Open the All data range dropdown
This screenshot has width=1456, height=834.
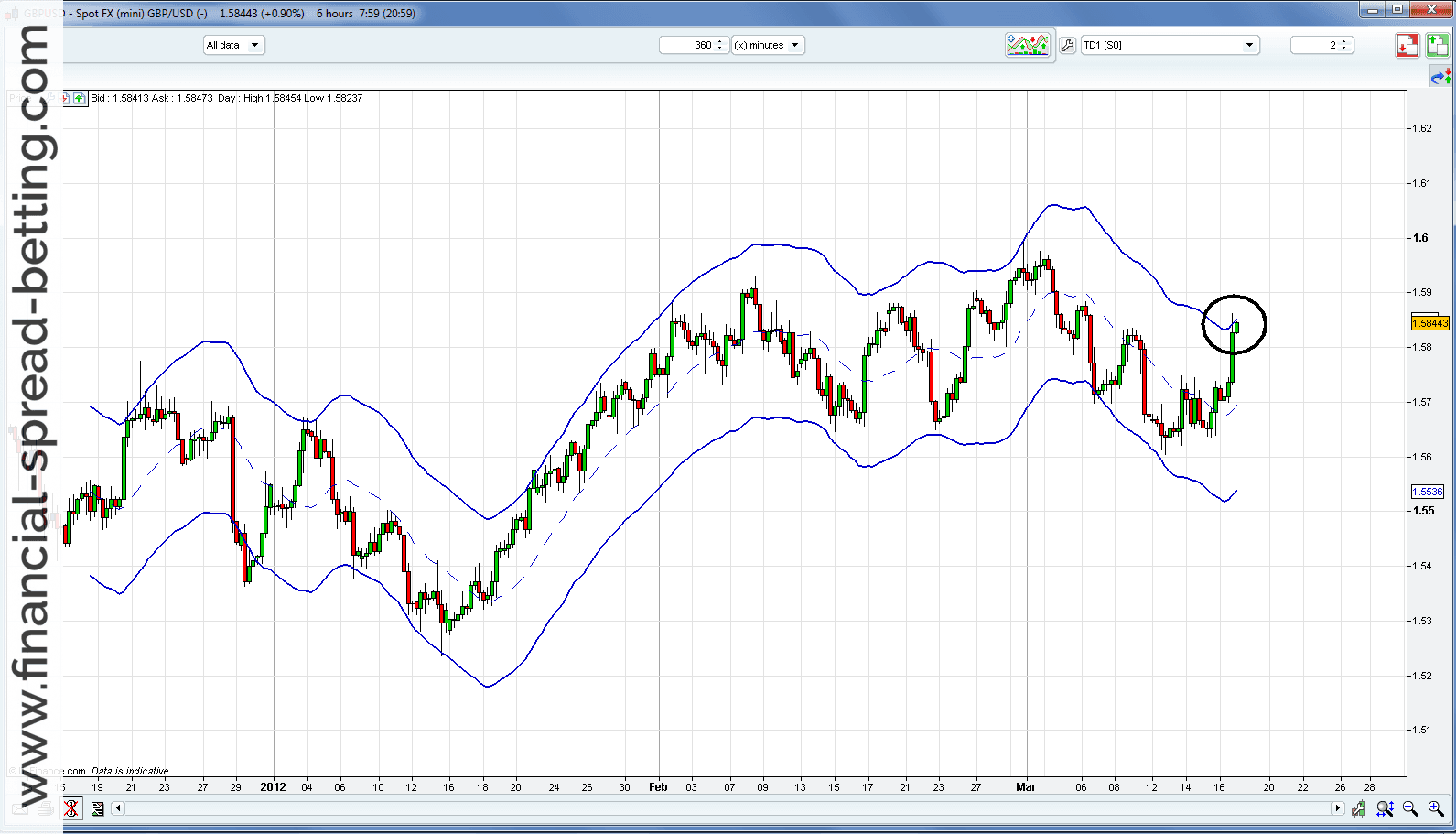[x=234, y=45]
